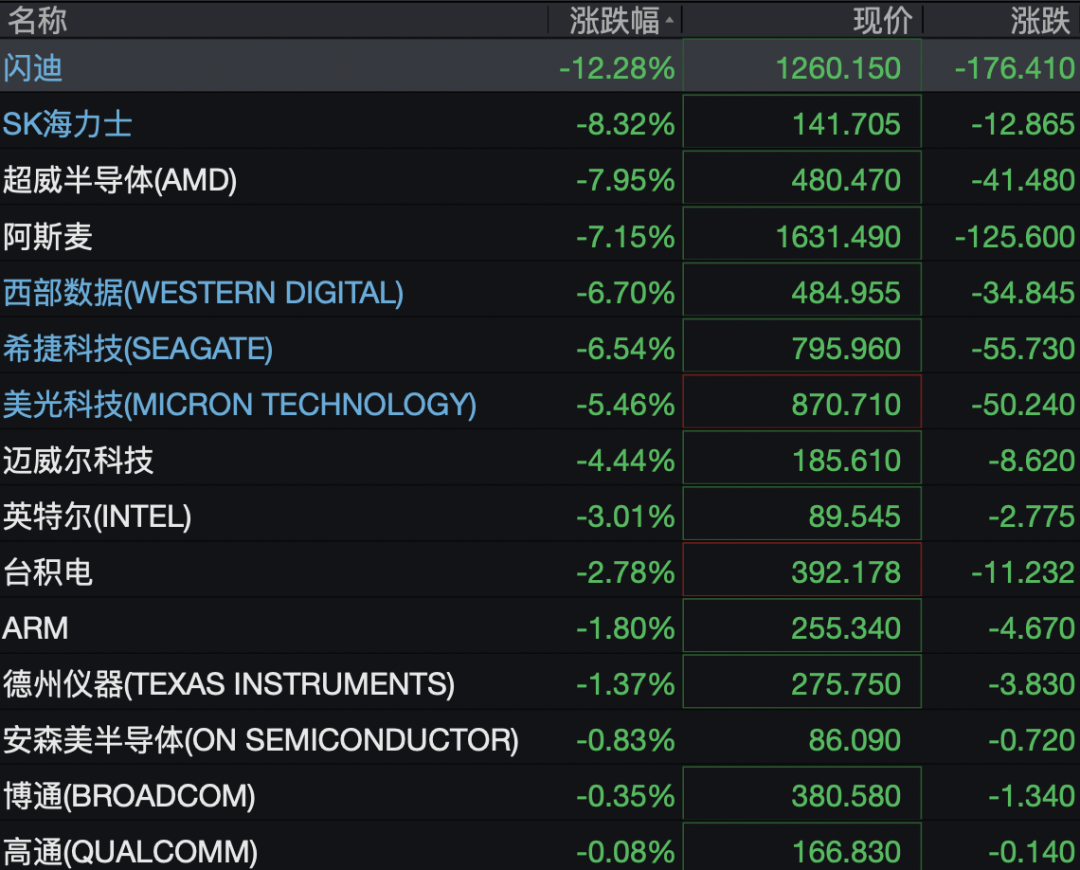Click Western Digital change value -34.845
Viewport: 1080px width, 870px height.
point(1023,293)
